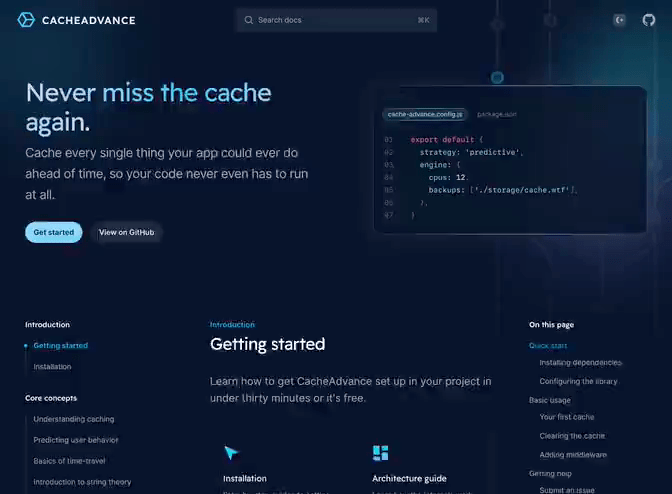Switch to cache-advance.config.js tab
The image size is (672, 494).
(x=425, y=114)
